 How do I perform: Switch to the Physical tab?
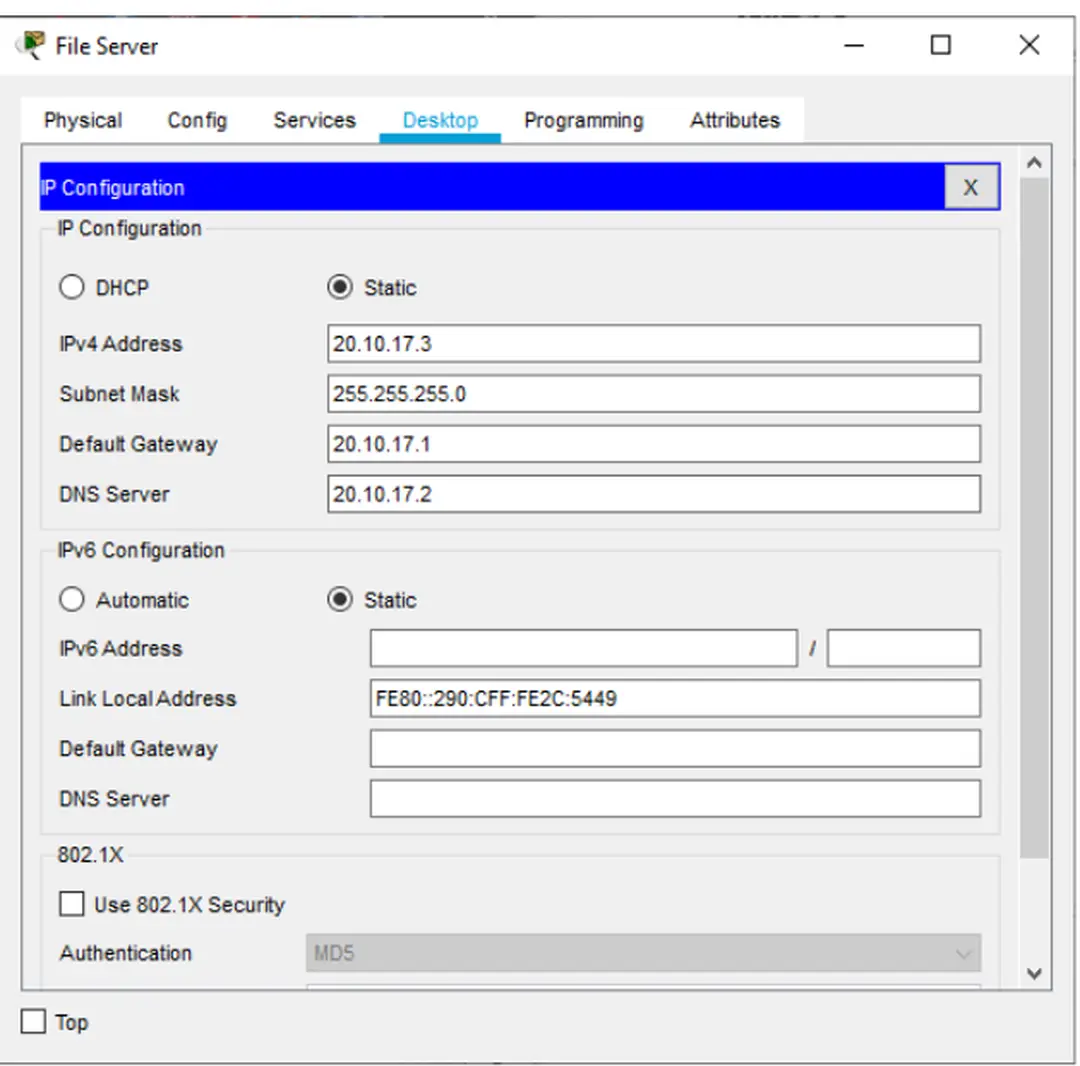[x=83, y=121]
